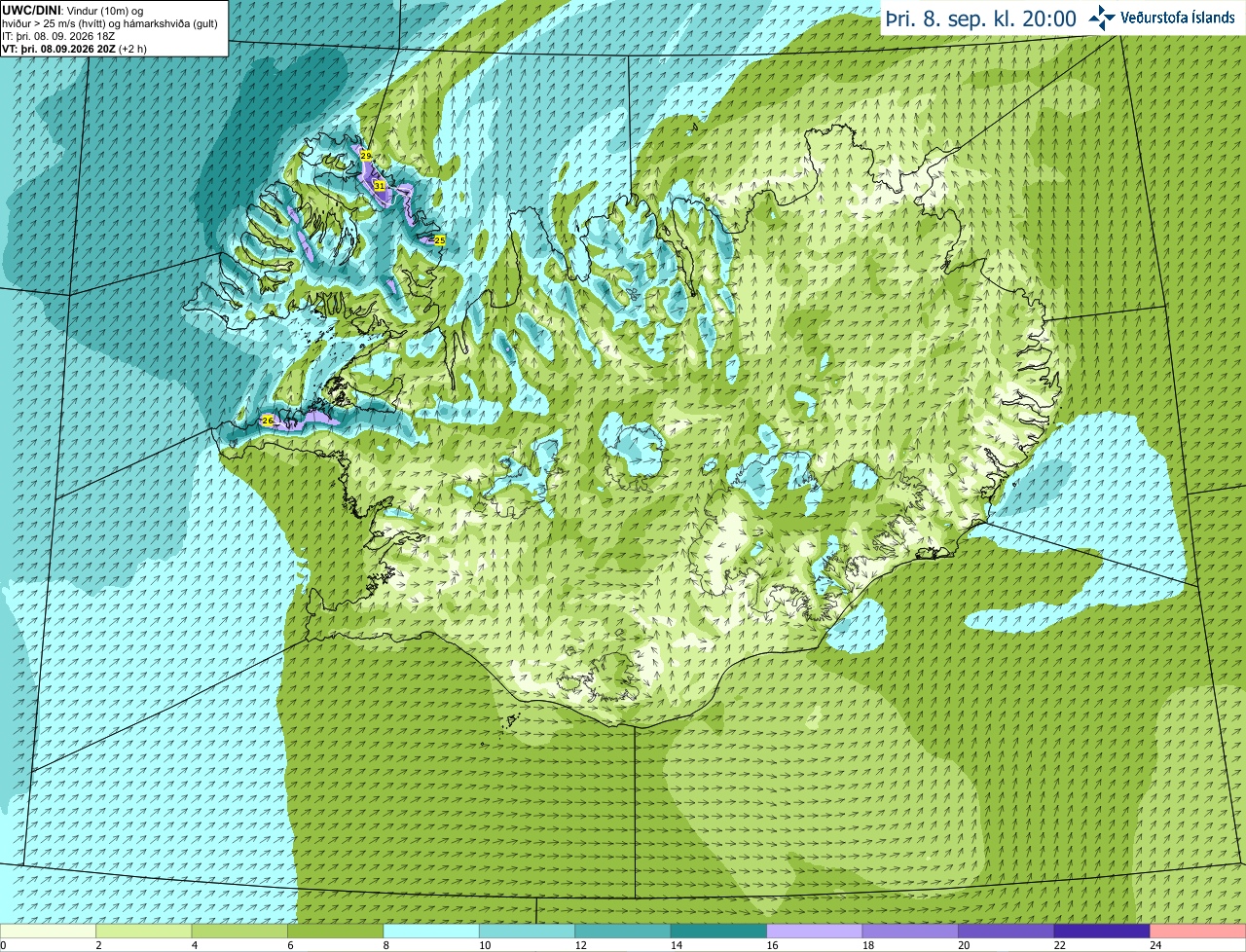Click the yellow gust label 25

(x=439, y=239)
